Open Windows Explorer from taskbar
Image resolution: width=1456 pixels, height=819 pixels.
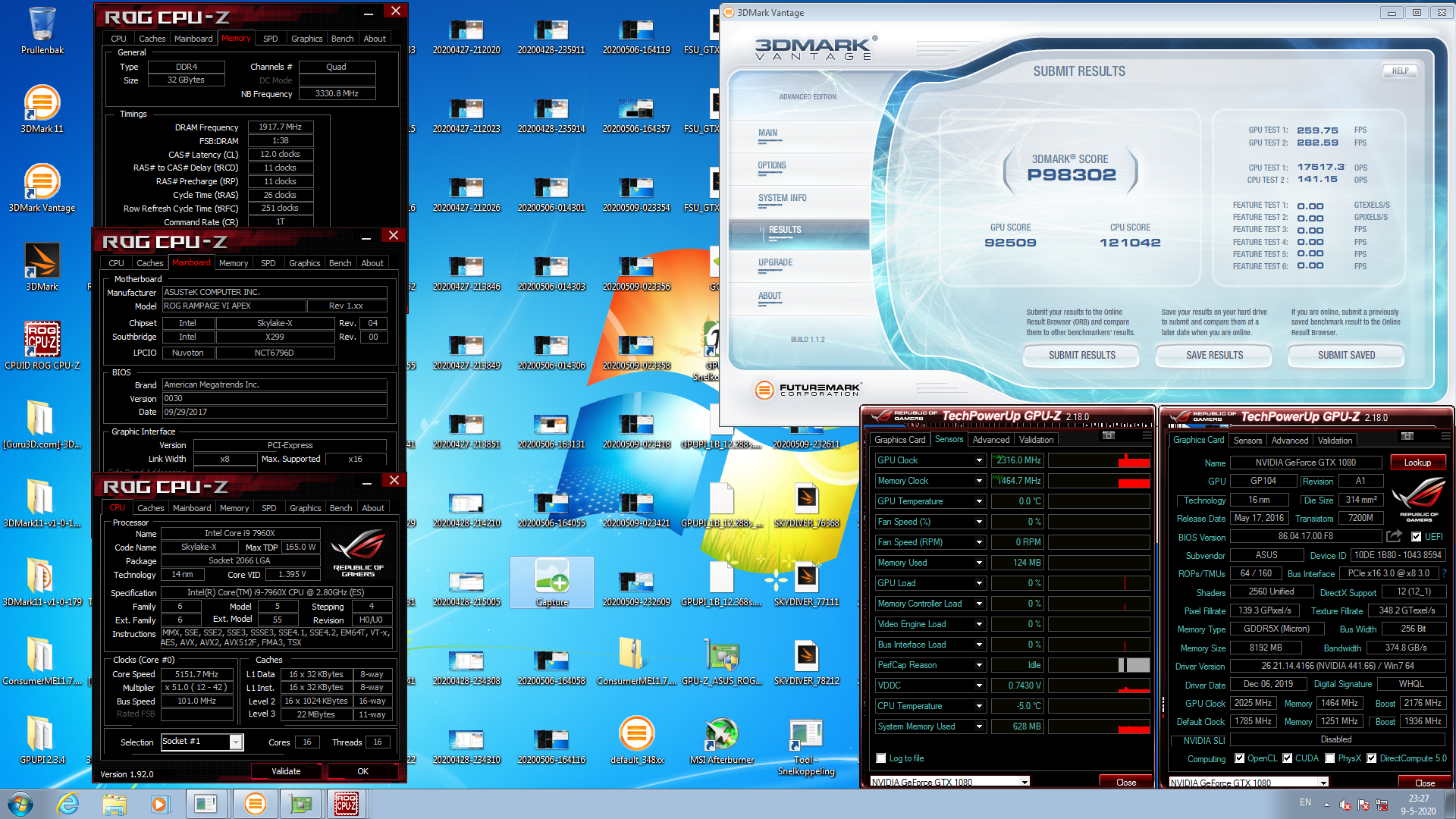(x=115, y=804)
